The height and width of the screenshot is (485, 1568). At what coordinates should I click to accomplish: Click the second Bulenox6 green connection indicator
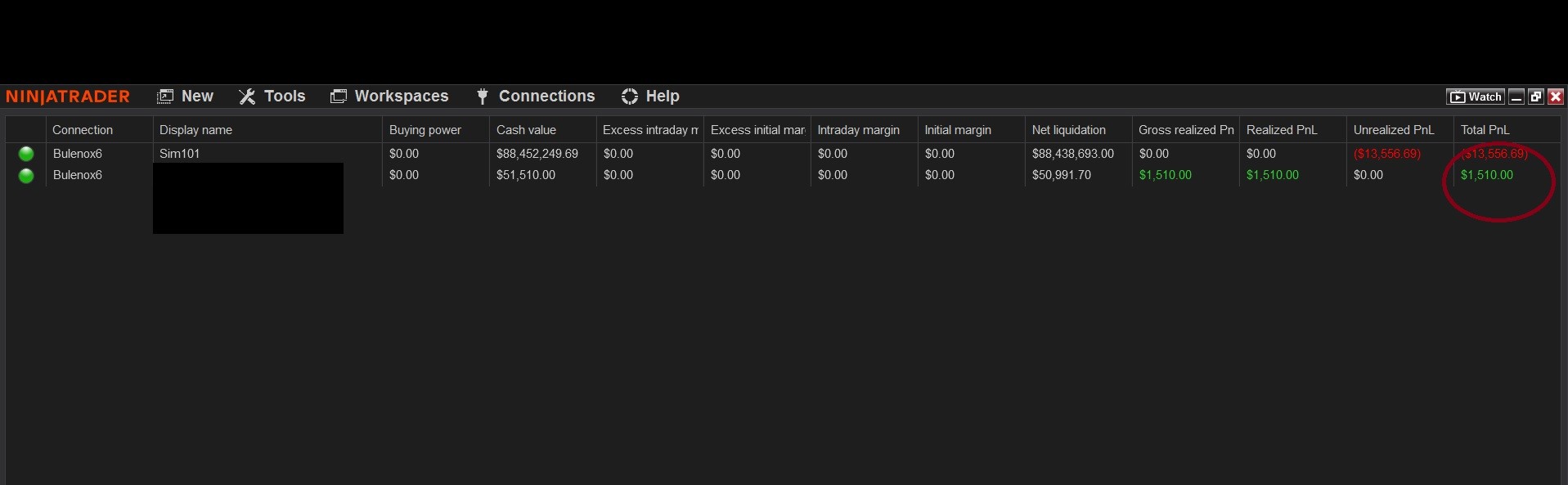click(26, 176)
